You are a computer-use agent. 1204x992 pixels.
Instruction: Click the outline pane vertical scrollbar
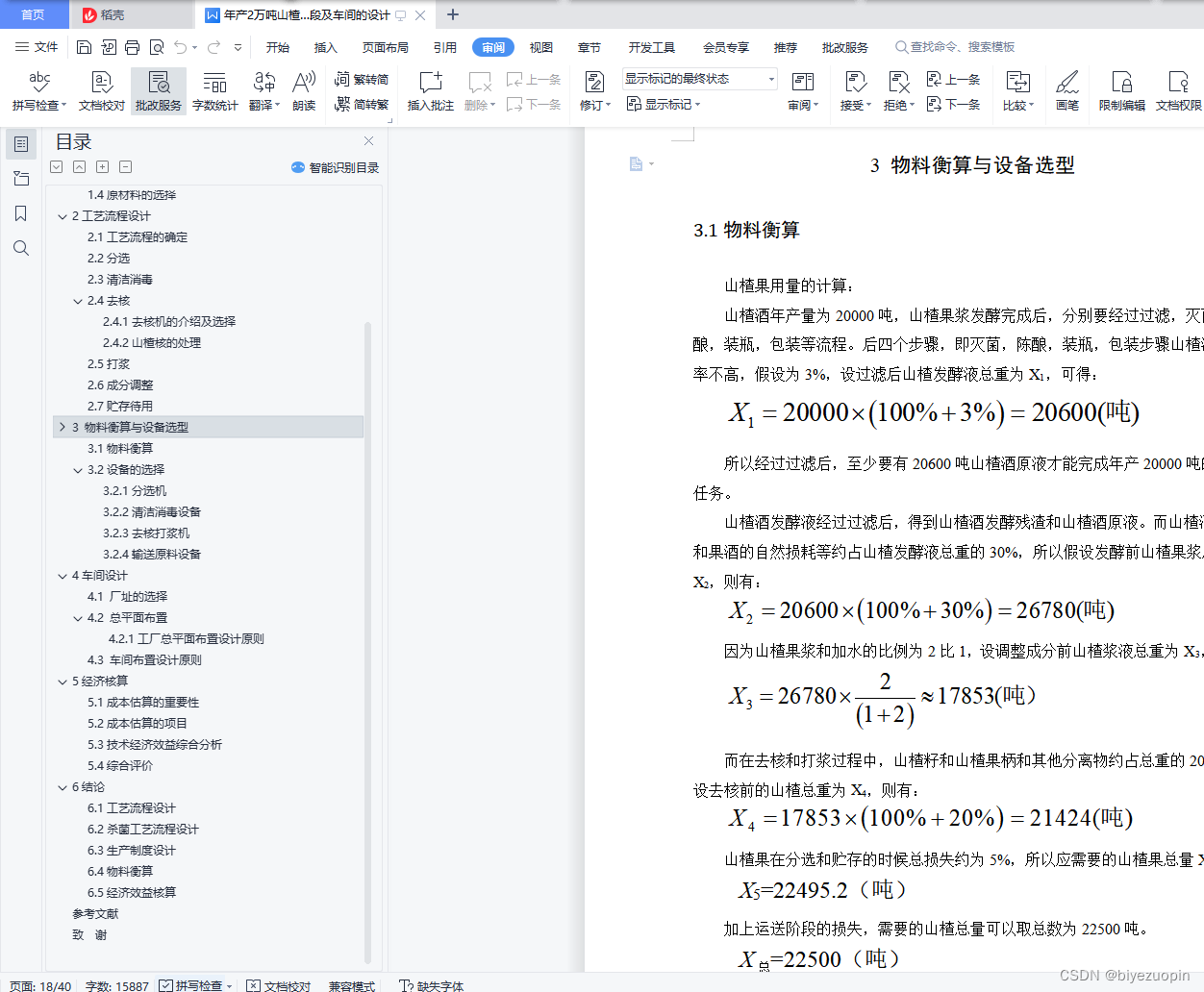click(x=367, y=642)
